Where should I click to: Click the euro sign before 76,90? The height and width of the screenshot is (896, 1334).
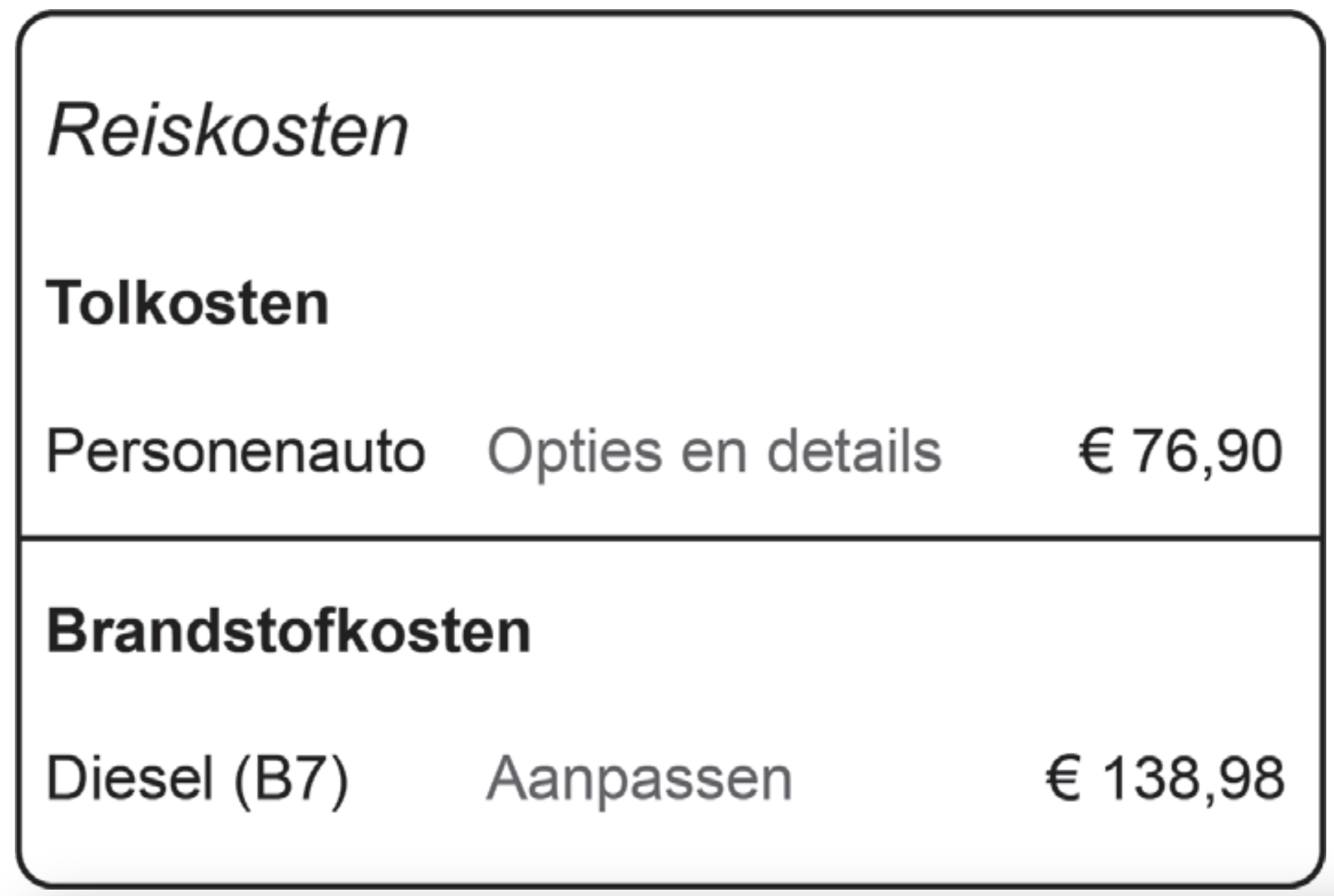pos(1096,452)
